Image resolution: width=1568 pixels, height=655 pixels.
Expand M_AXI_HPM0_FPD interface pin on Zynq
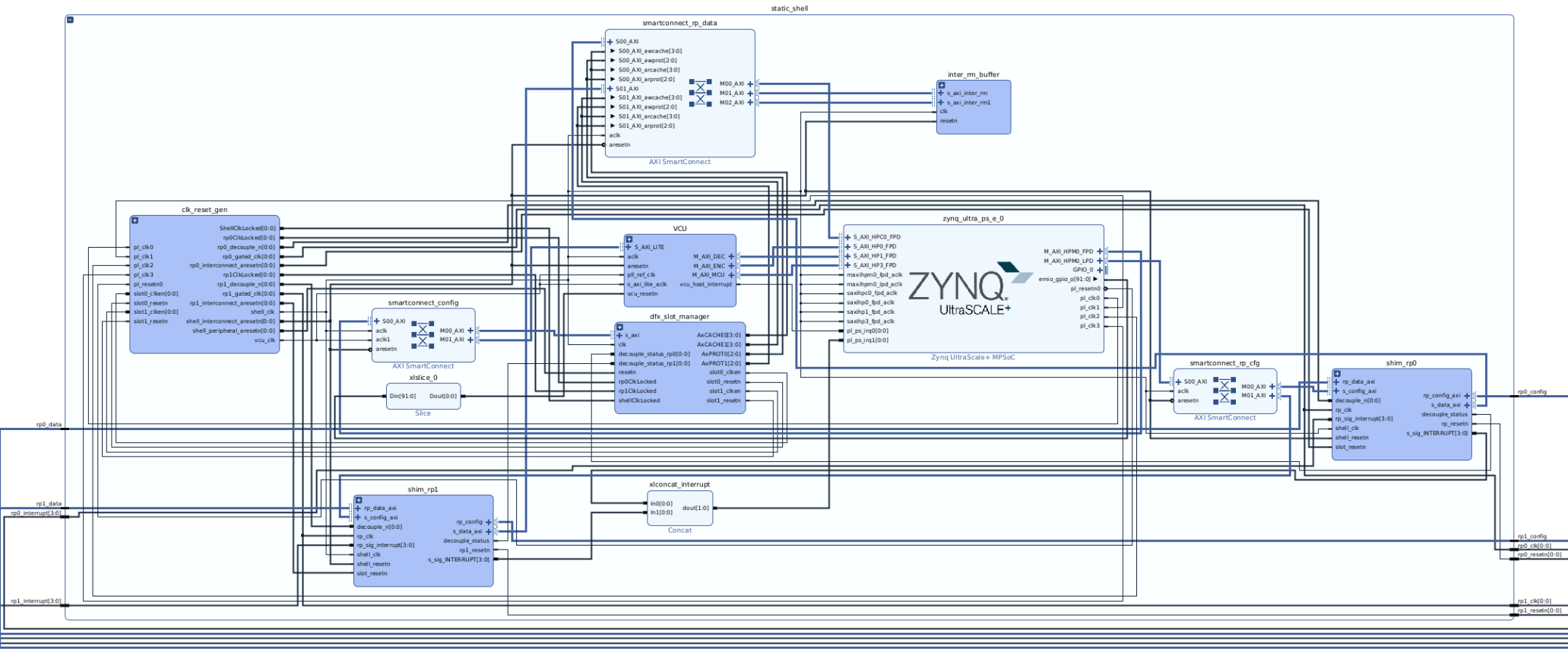point(1099,252)
